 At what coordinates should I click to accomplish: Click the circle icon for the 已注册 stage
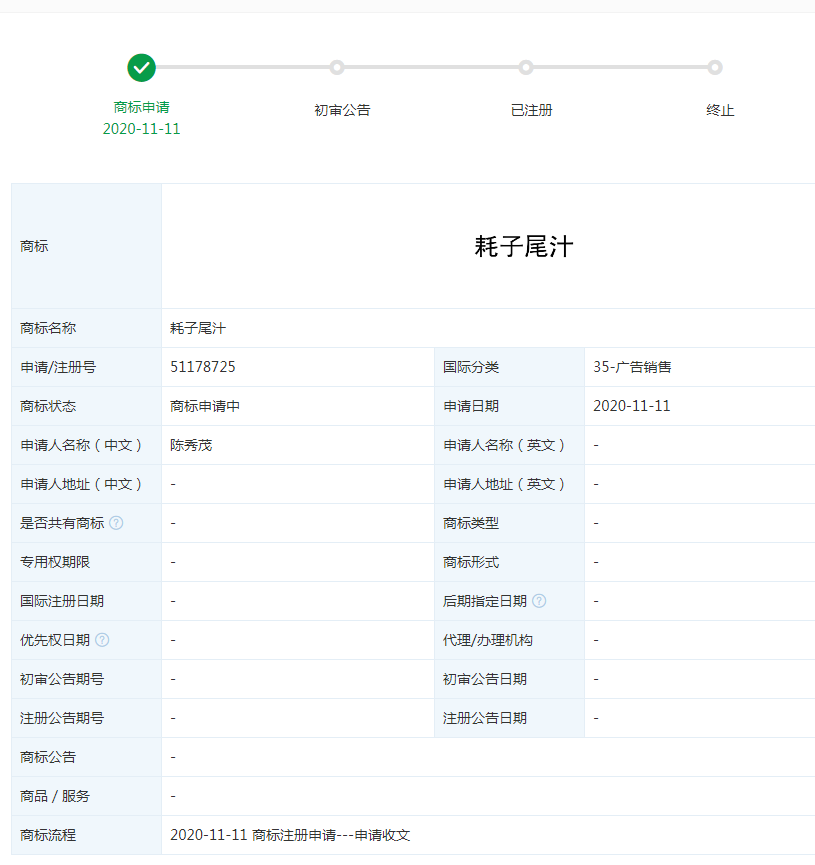pyautogui.click(x=526, y=67)
